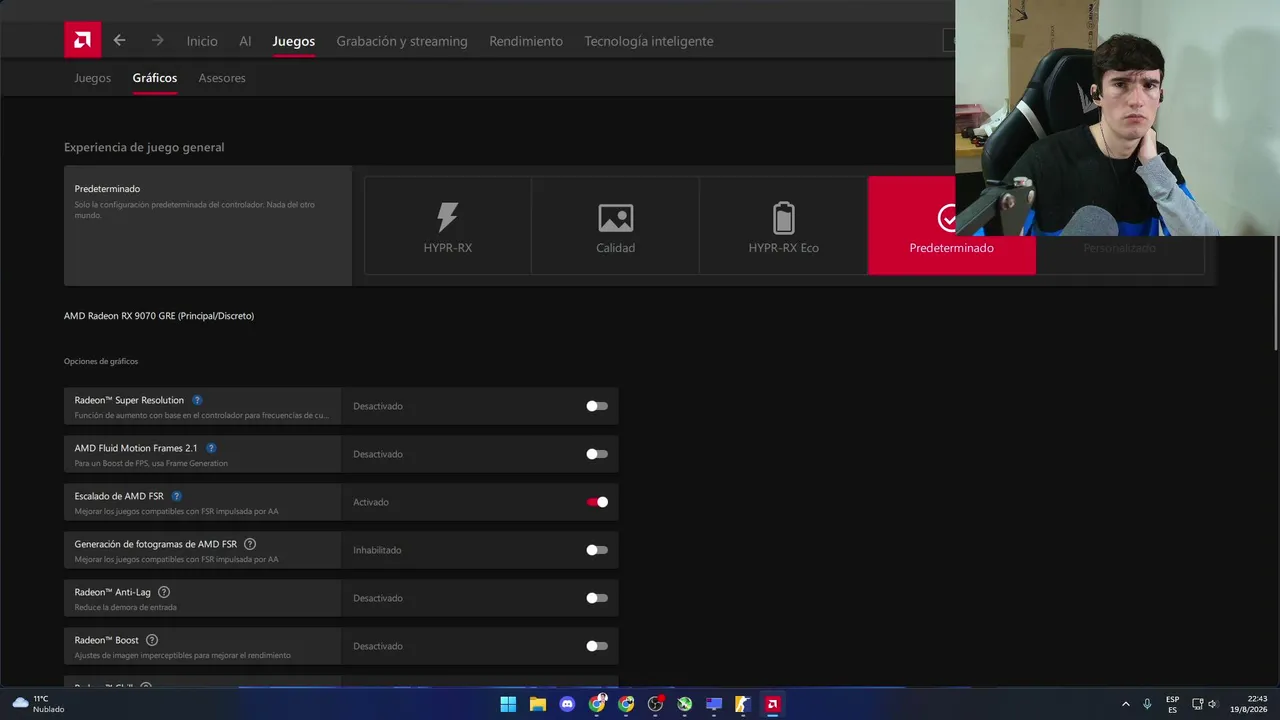Click AMD Software icon in the taskbar

click(772, 704)
